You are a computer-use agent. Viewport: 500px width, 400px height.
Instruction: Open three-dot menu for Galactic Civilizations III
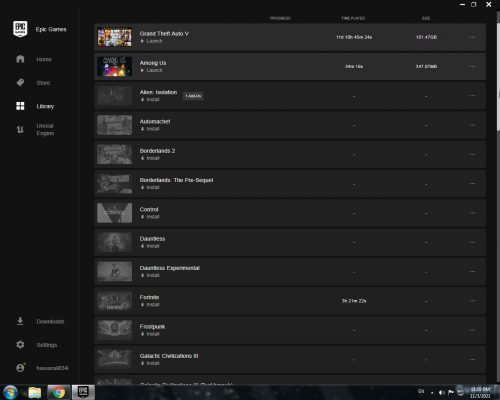click(x=472, y=359)
